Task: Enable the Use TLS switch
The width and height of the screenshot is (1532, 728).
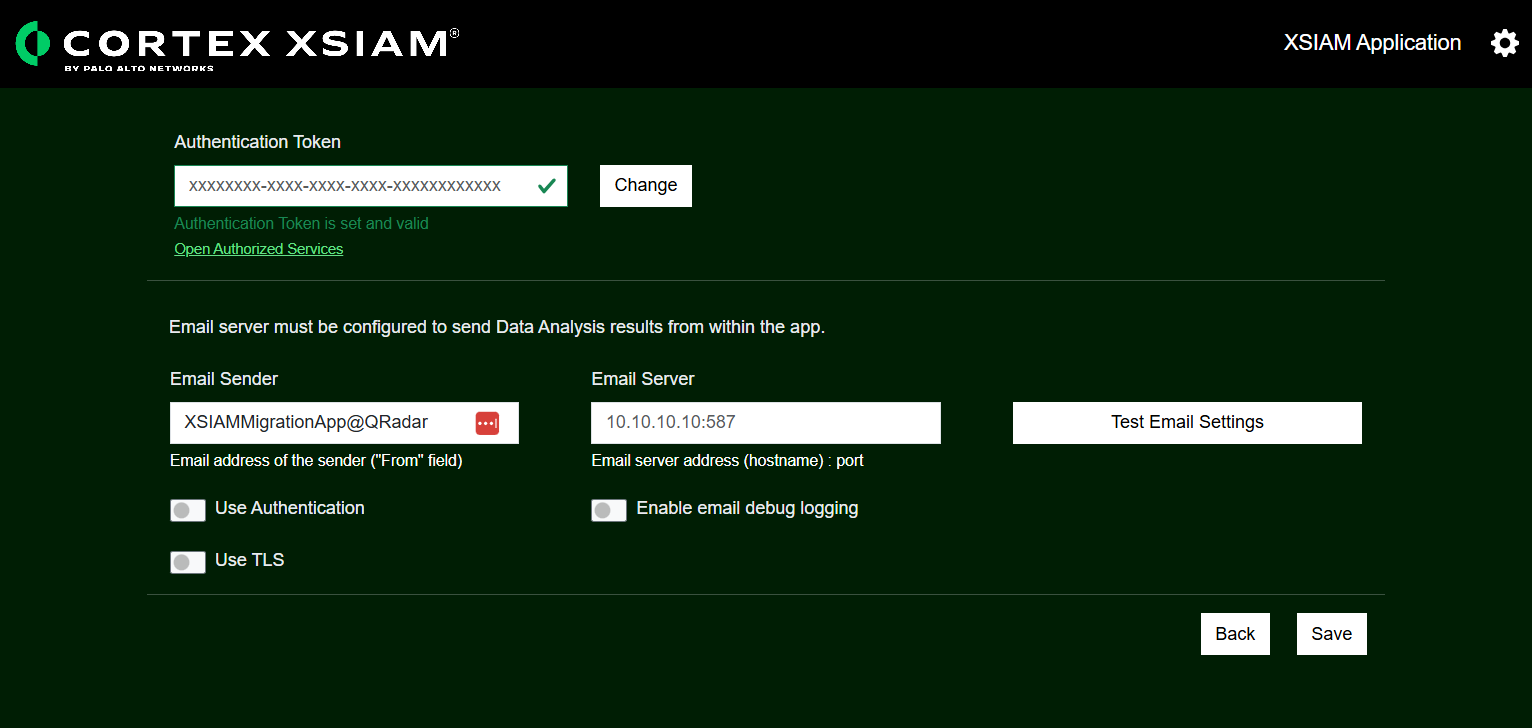Action: [188, 562]
